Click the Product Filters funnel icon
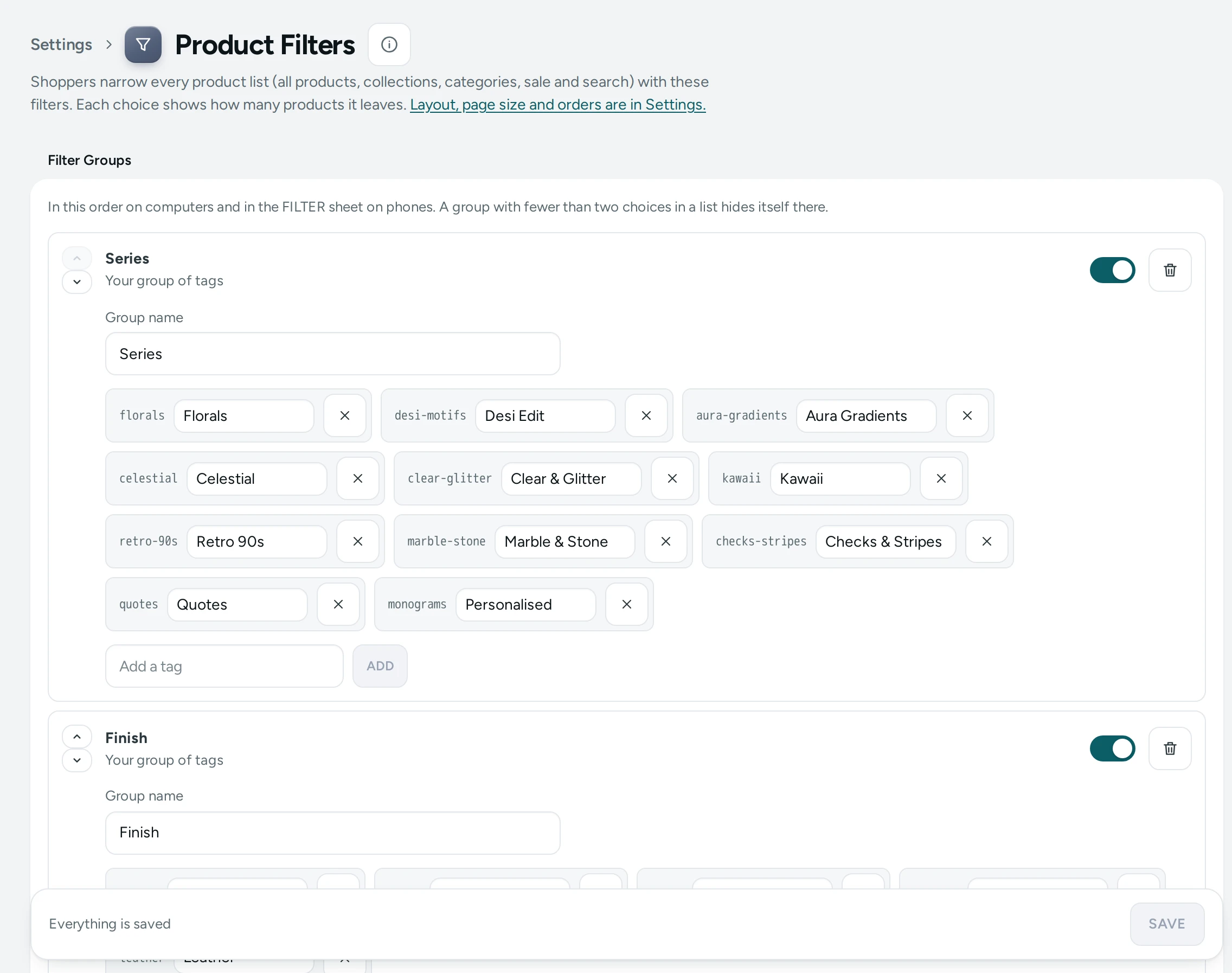The image size is (1232, 973). [x=143, y=44]
